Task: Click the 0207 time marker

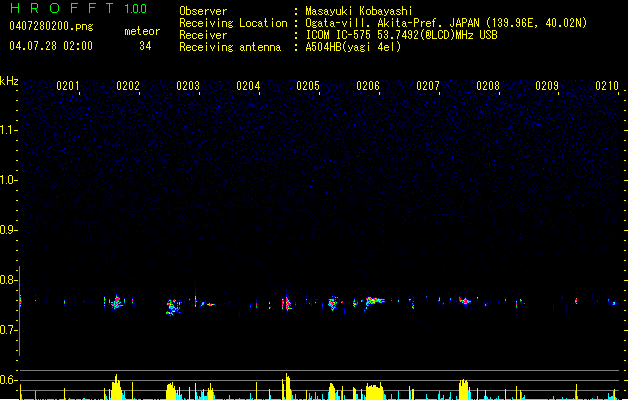Action: (x=428, y=86)
